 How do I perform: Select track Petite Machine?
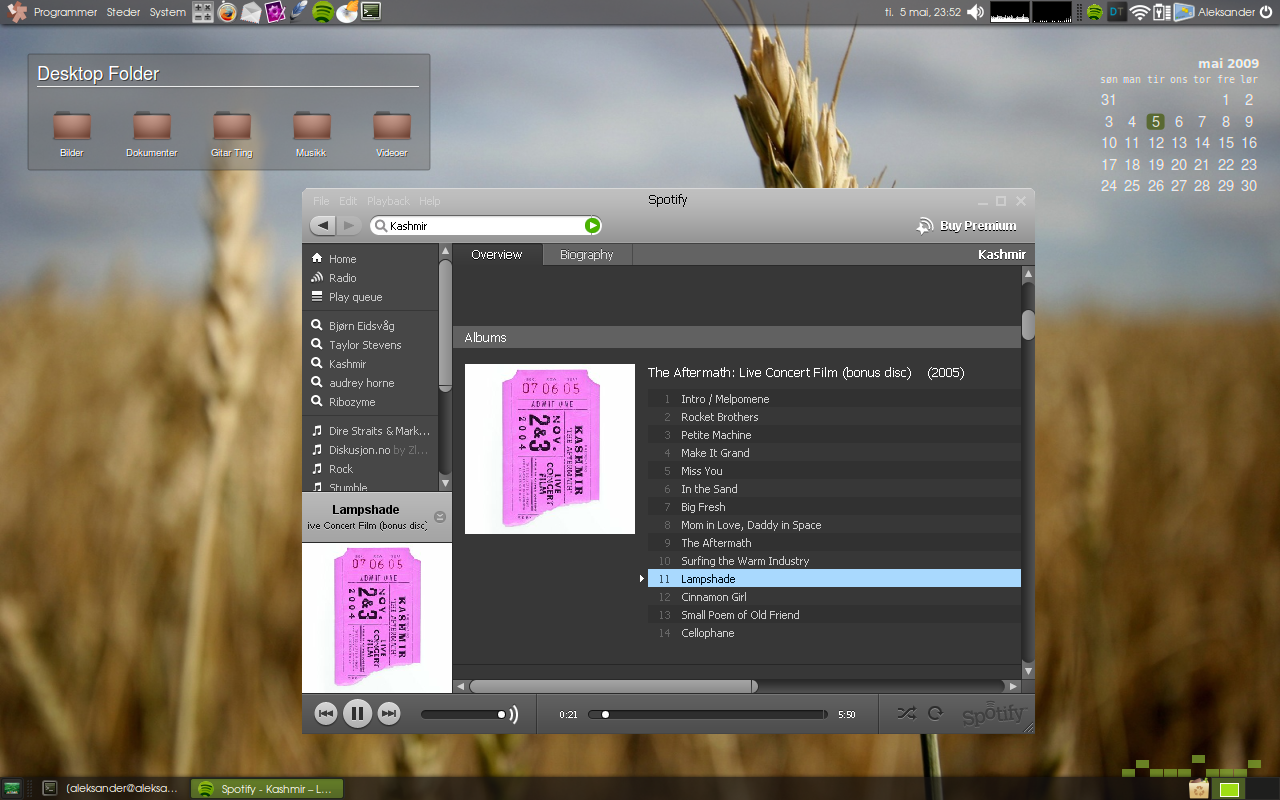[x=834, y=435]
